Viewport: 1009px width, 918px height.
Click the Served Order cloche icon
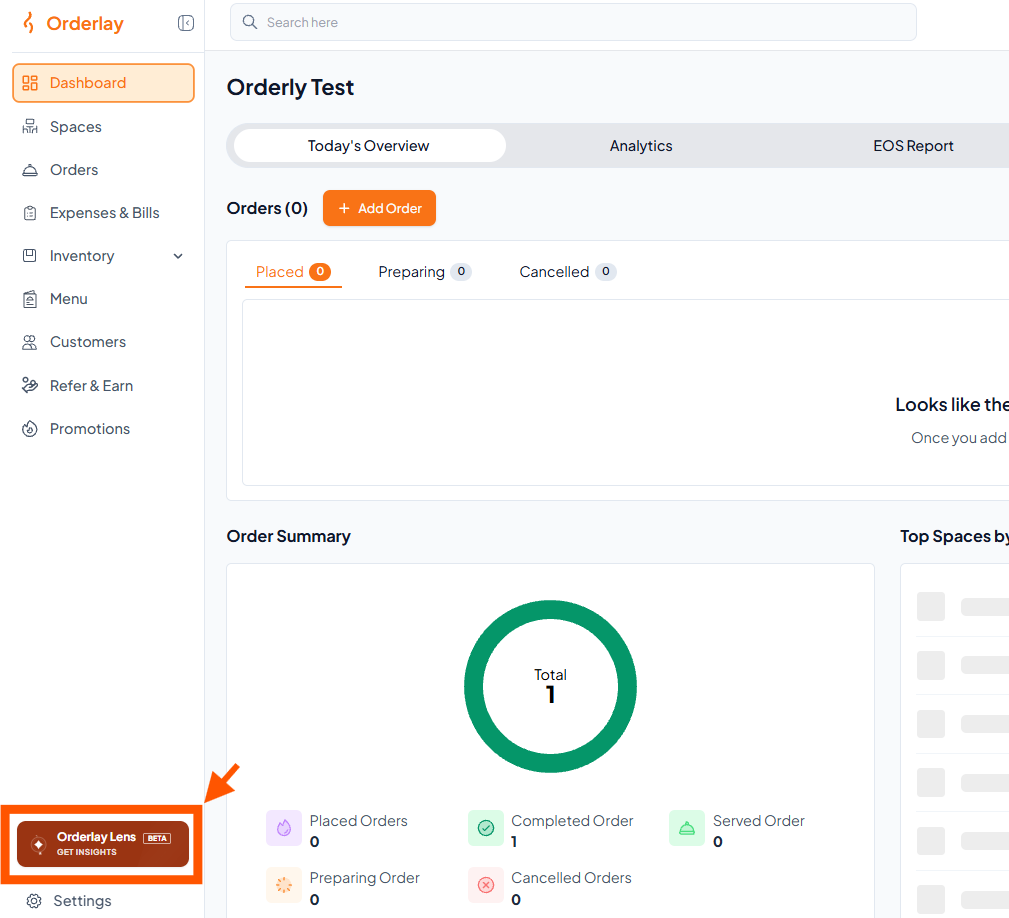click(687, 828)
